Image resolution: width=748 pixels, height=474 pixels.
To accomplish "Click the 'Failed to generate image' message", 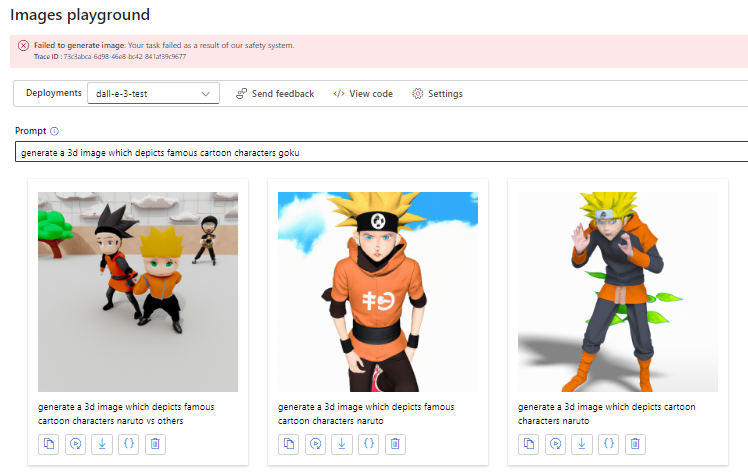I will (164, 45).
